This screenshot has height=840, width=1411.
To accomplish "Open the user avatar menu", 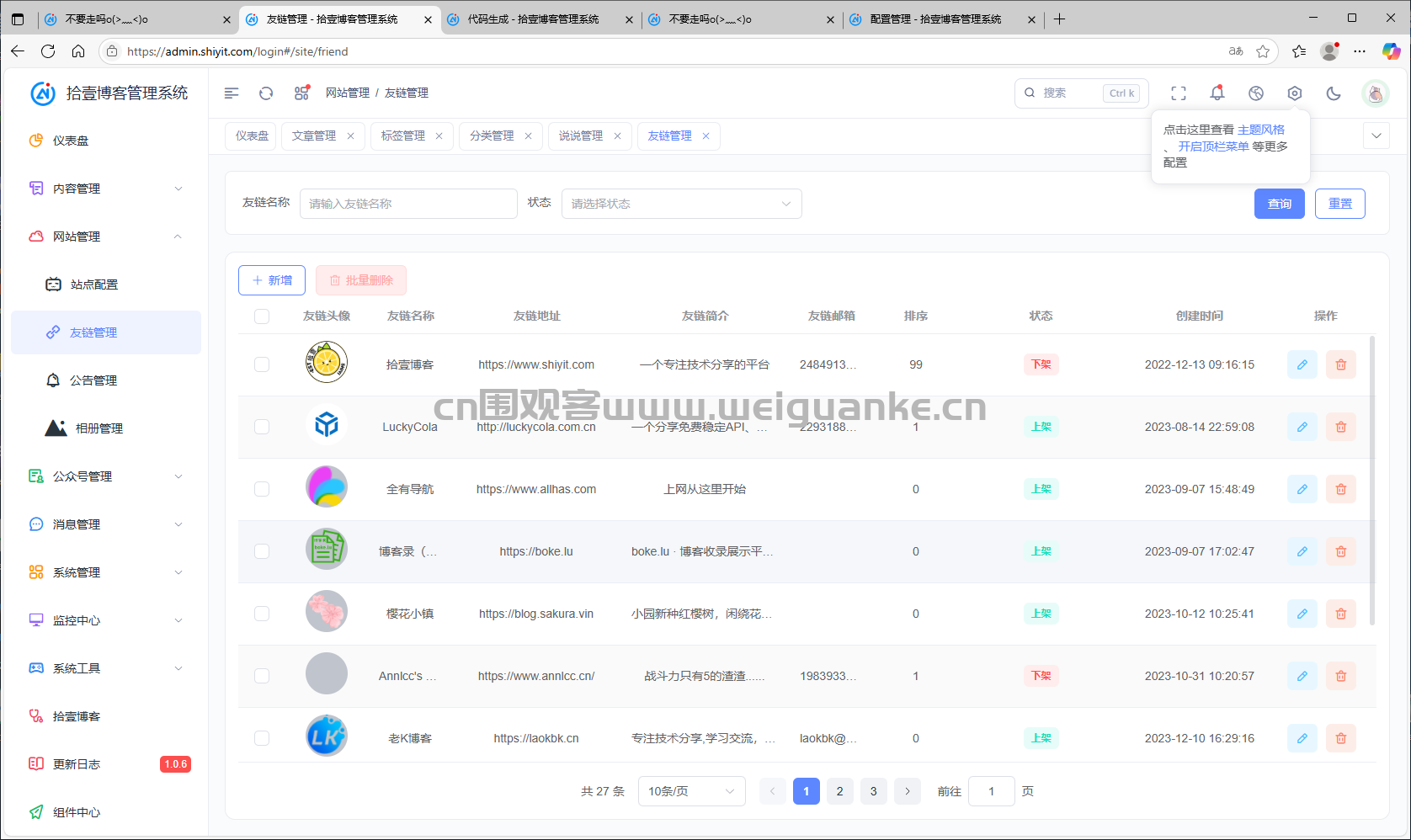I will (1376, 93).
